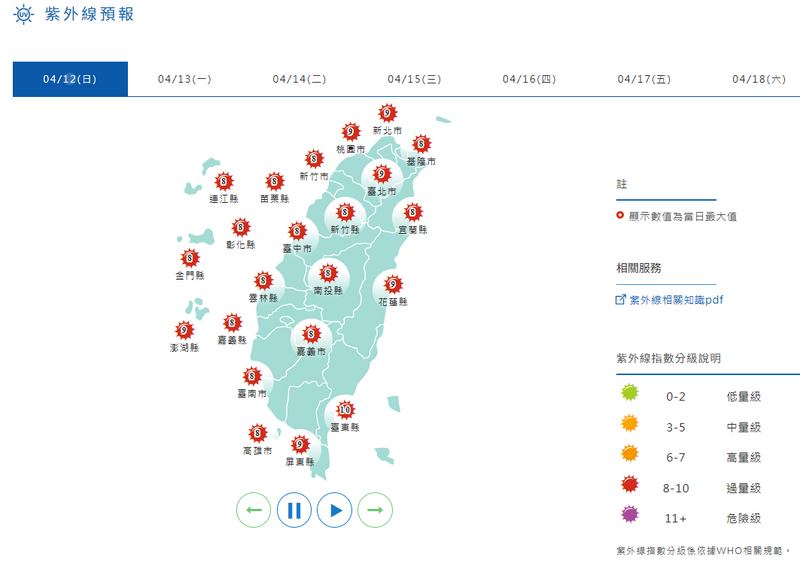Viewport: 800px width, 563px height.
Task: Select the Pingtung County UV 9 icon
Action: [x=300, y=444]
